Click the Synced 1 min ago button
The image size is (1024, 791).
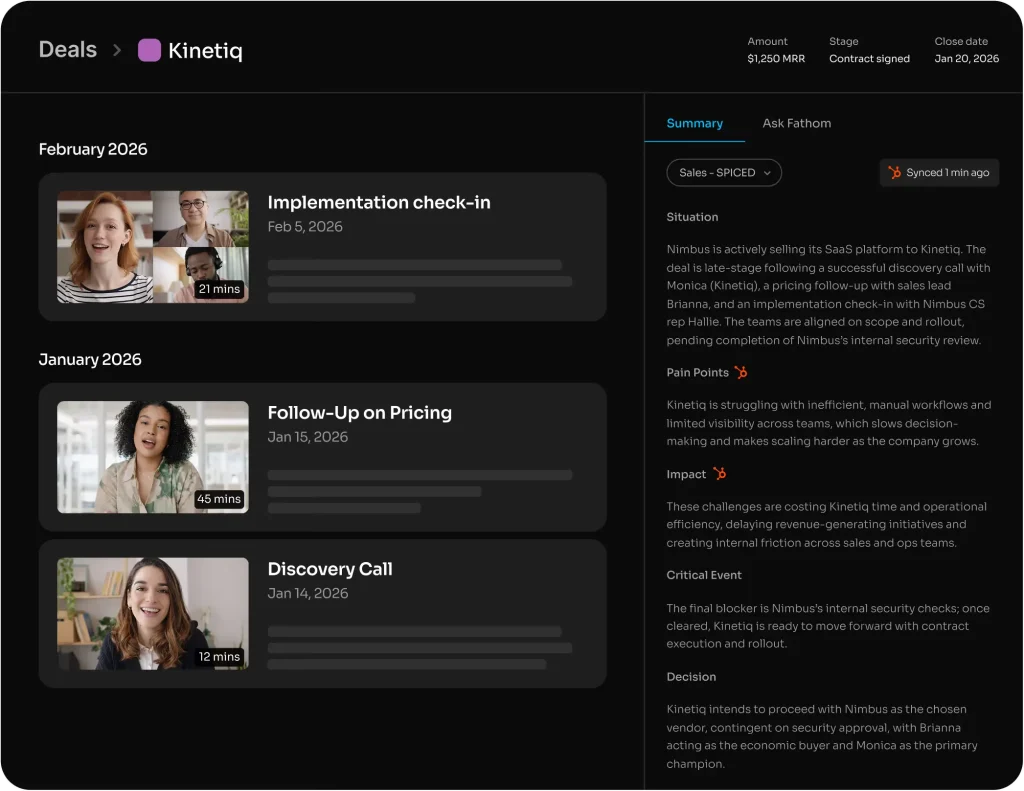coord(939,173)
